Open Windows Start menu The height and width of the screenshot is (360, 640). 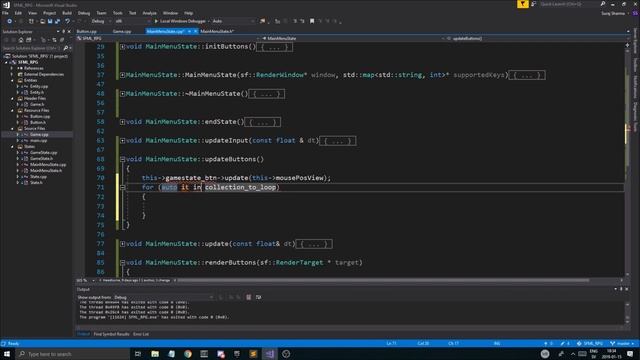click(7, 354)
